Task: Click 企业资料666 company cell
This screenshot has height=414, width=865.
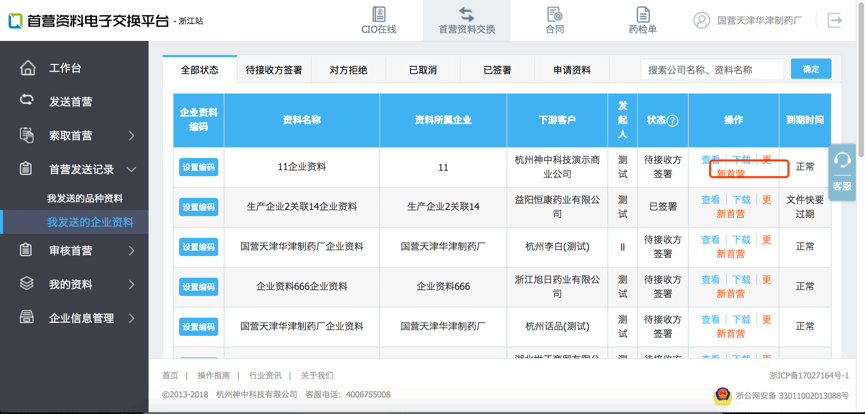Action: click(x=443, y=287)
